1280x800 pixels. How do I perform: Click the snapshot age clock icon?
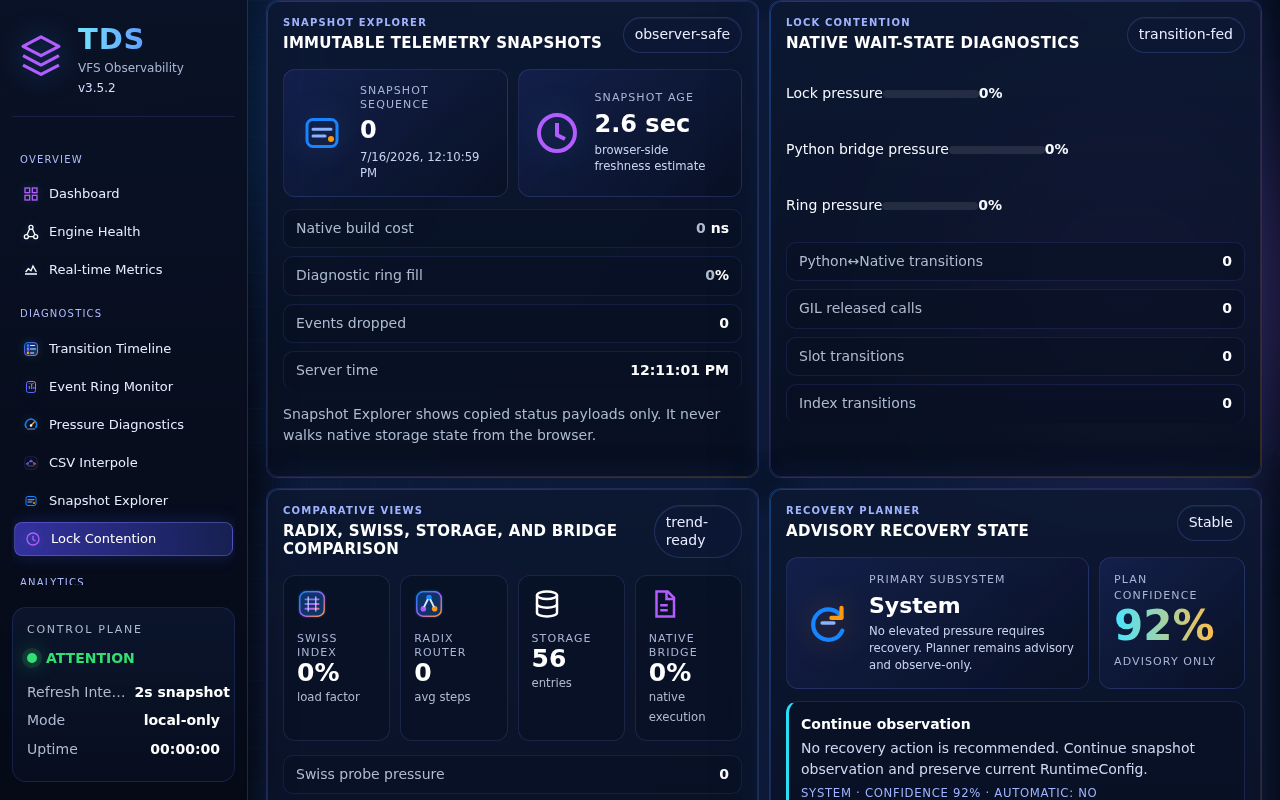pos(557,133)
